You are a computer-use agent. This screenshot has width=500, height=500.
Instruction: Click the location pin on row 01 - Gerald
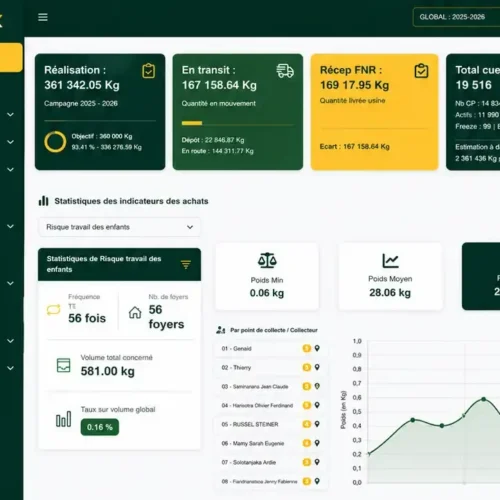pyautogui.click(x=317, y=348)
